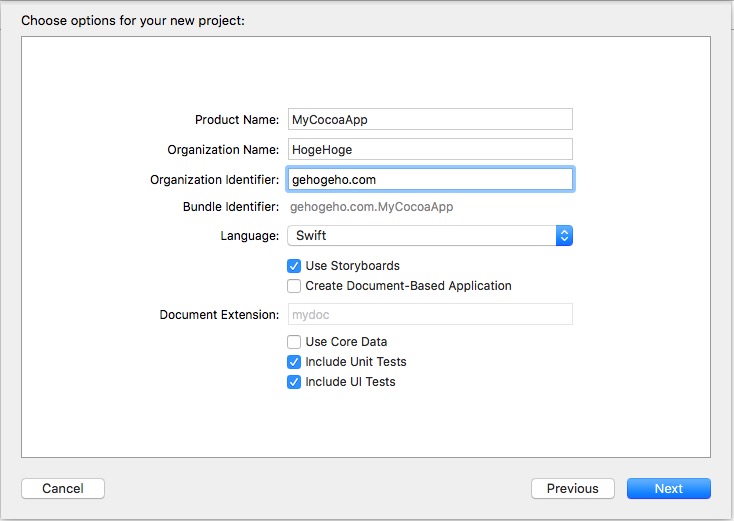Enable Create Document-Based Application checkbox

(x=294, y=286)
